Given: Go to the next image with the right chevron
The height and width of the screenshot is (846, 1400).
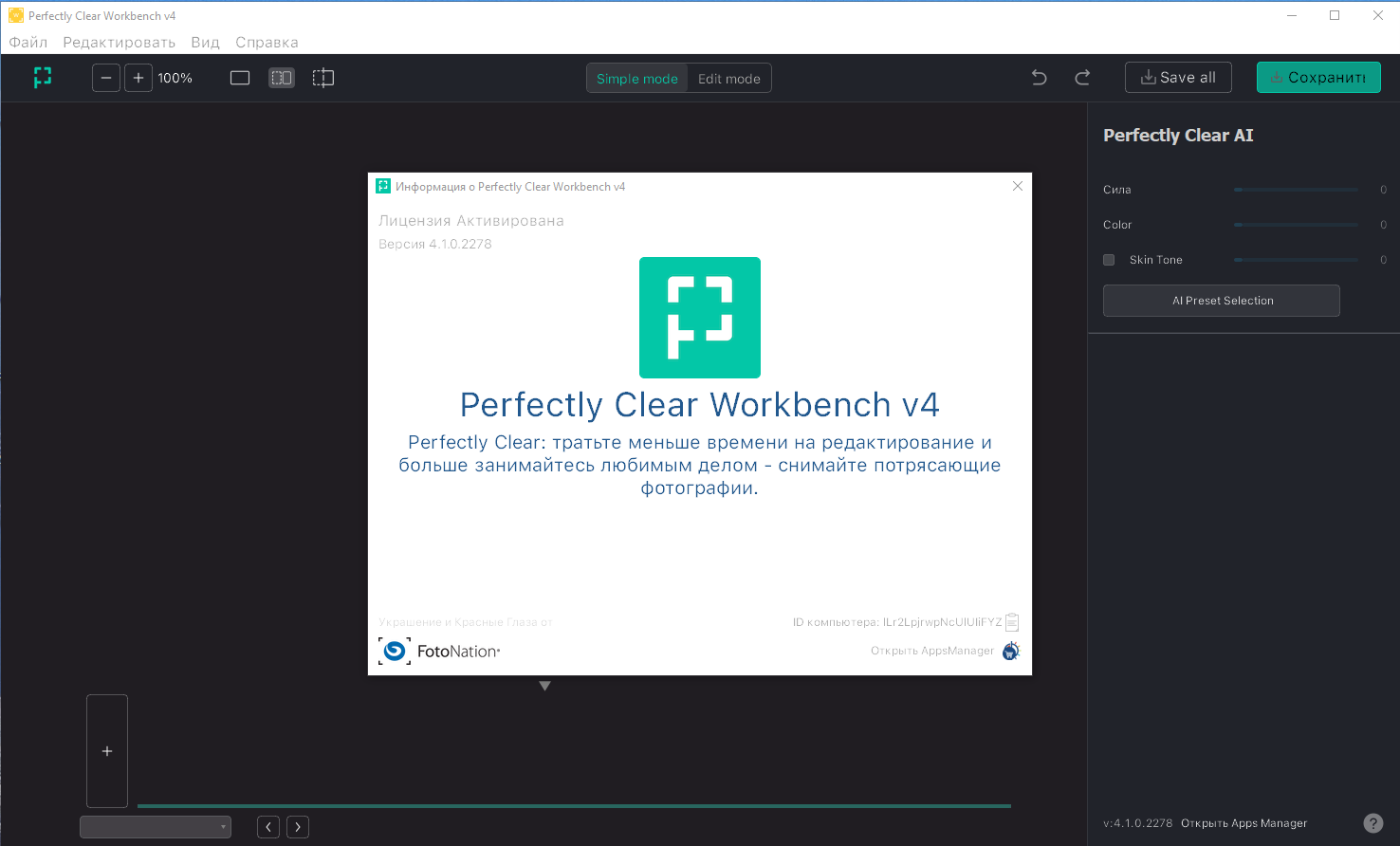Looking at the screenshot, I should click(298, 827).
